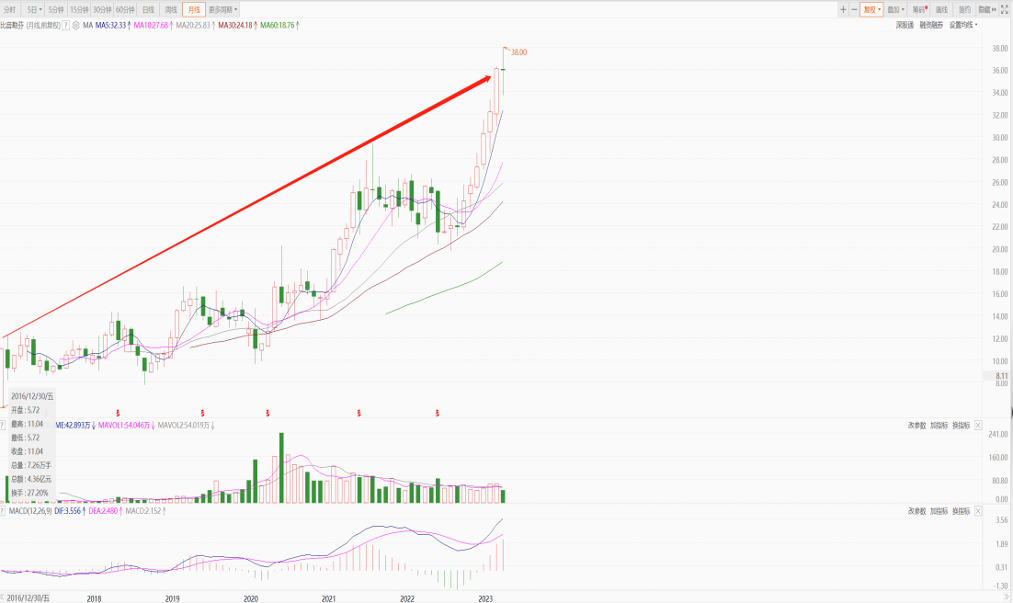Open the 设置均线 moving average dropdown

pyautogui.click(x=963, y=25)
